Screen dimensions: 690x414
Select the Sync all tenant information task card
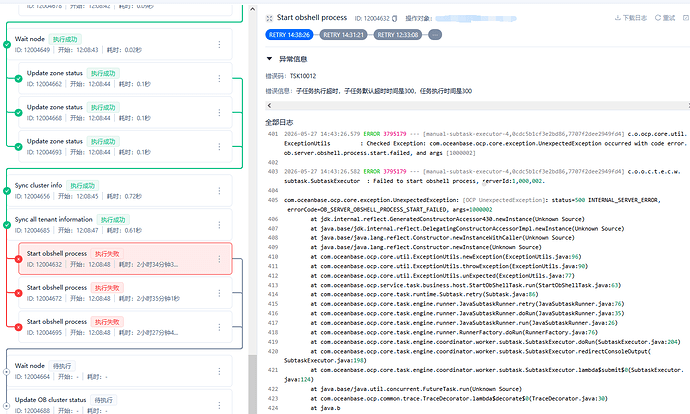pyautogui.click(x=121, y=225)
